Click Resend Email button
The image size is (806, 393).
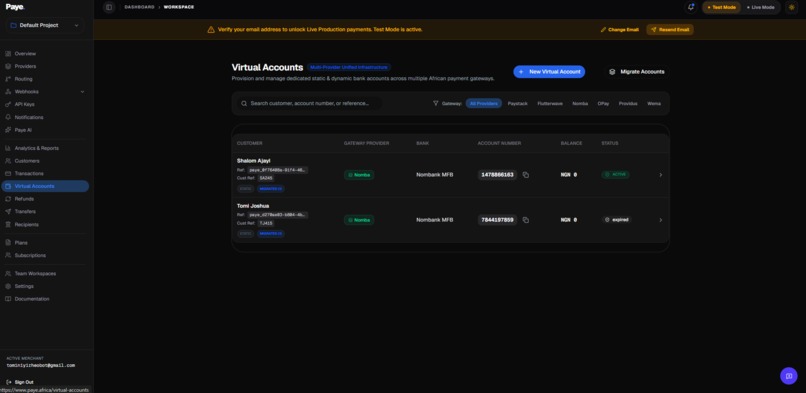tap(670, 30)
